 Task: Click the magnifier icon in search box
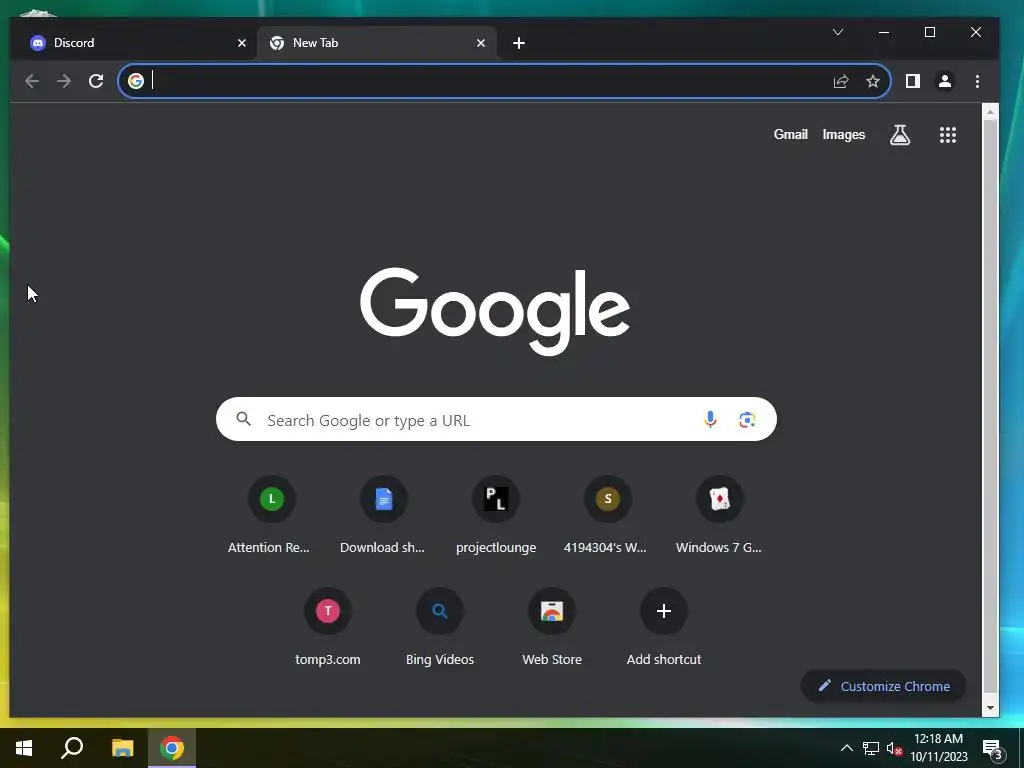[x=244, y=419]
